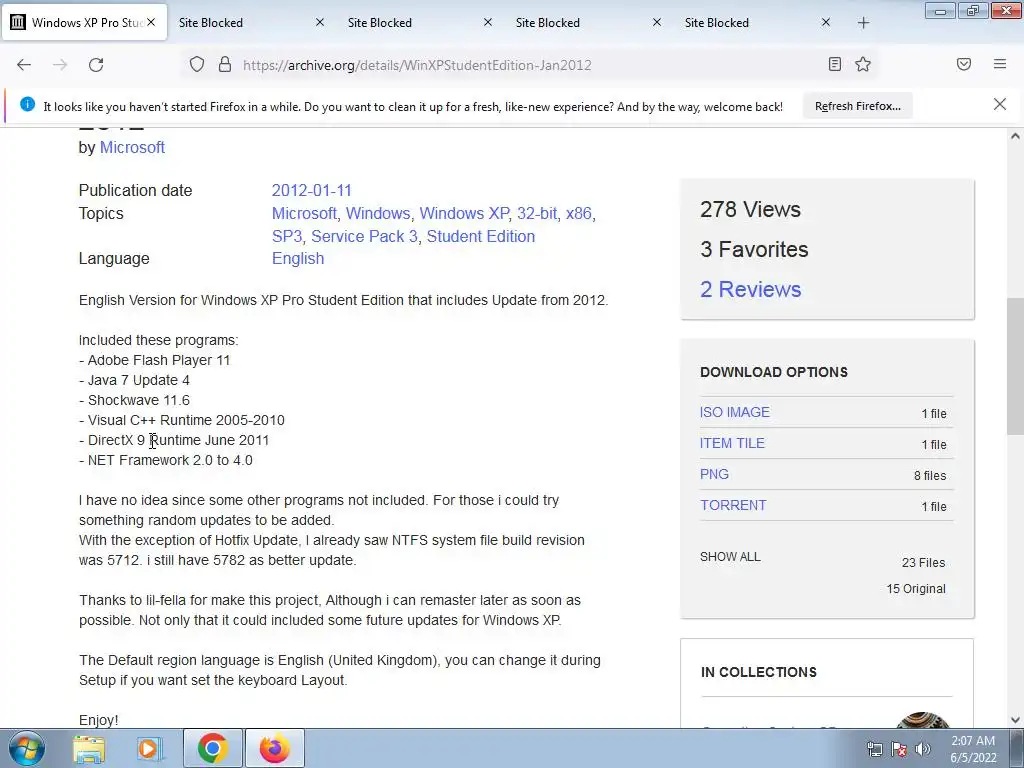The height and width of the screenshot is (768, 1024).
Task: Open the x86 topic link
Action: tap(579, 214)
